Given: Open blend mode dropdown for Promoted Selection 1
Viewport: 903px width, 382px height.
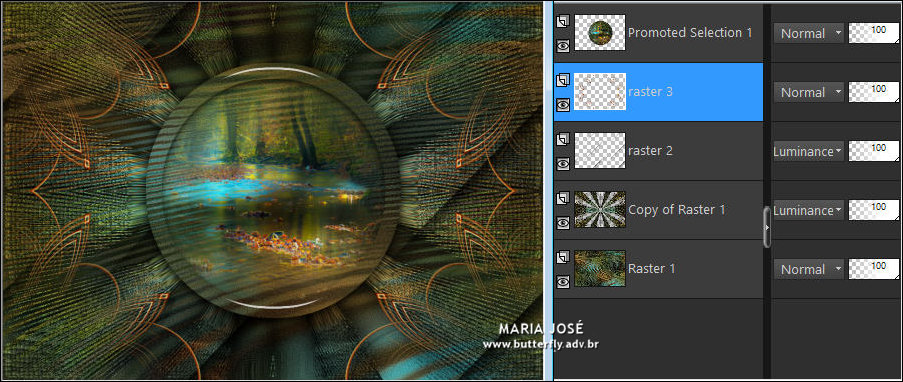Looking at the screenshot, I should click(809, 33).
